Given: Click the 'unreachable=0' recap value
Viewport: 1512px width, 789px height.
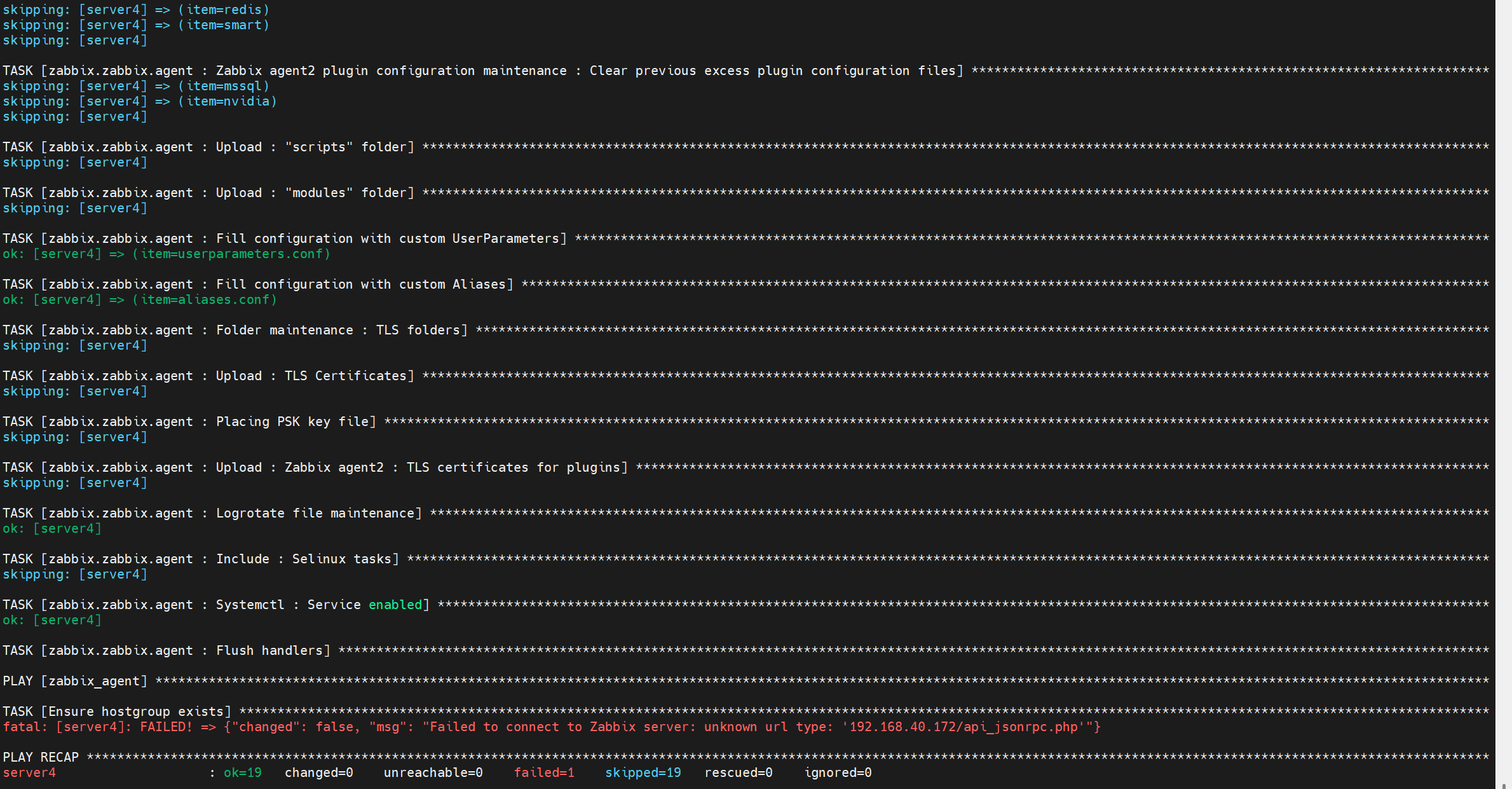Looking at the screenshot, I should click(x=433, y=772).
